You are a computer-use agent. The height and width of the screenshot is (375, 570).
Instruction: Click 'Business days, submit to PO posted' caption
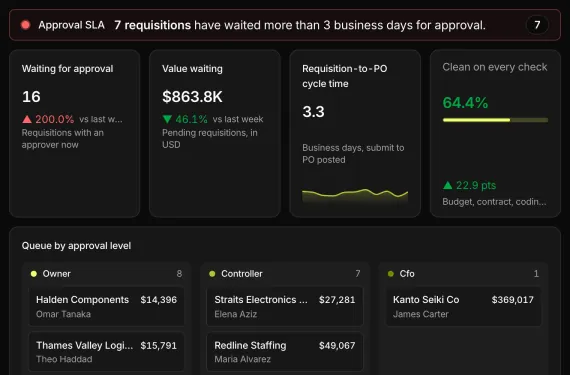(353, 154)
